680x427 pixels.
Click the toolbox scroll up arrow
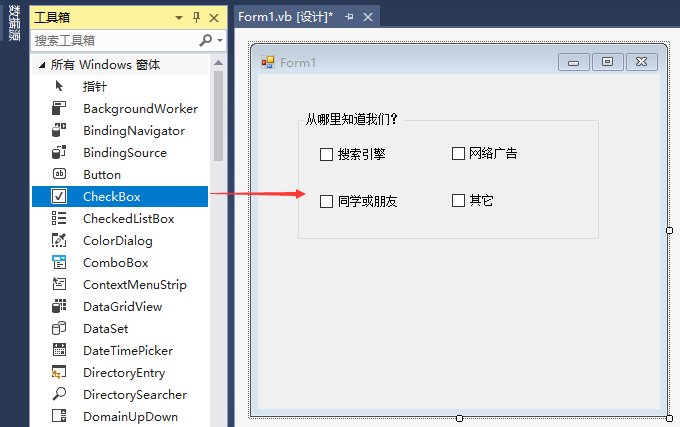pyautogui.click(x=219, y=63)
